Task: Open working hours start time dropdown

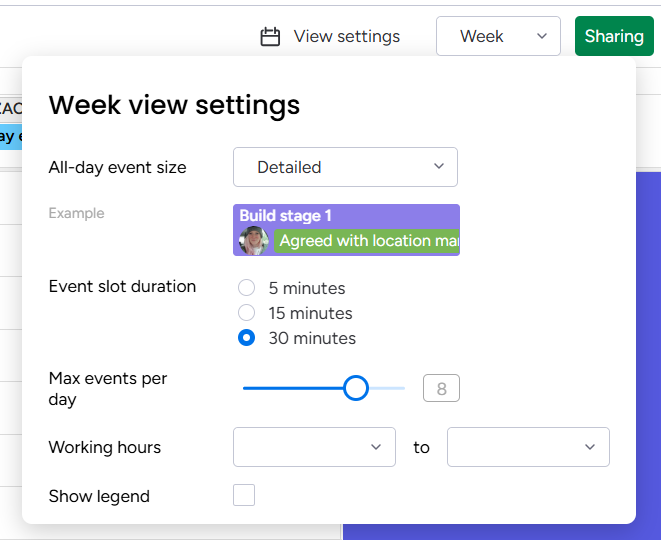Action: [314, 447]
